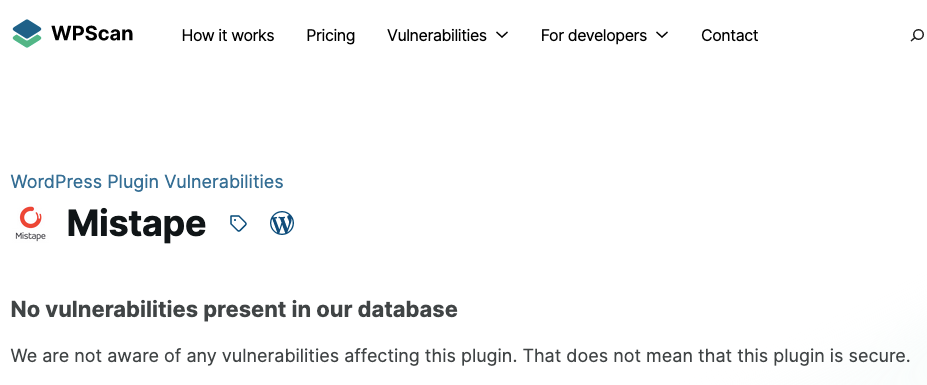Image resolution: width=927 pixels, height=385 pixels.
Task: Go to the Pricing page
Action: 330,35
